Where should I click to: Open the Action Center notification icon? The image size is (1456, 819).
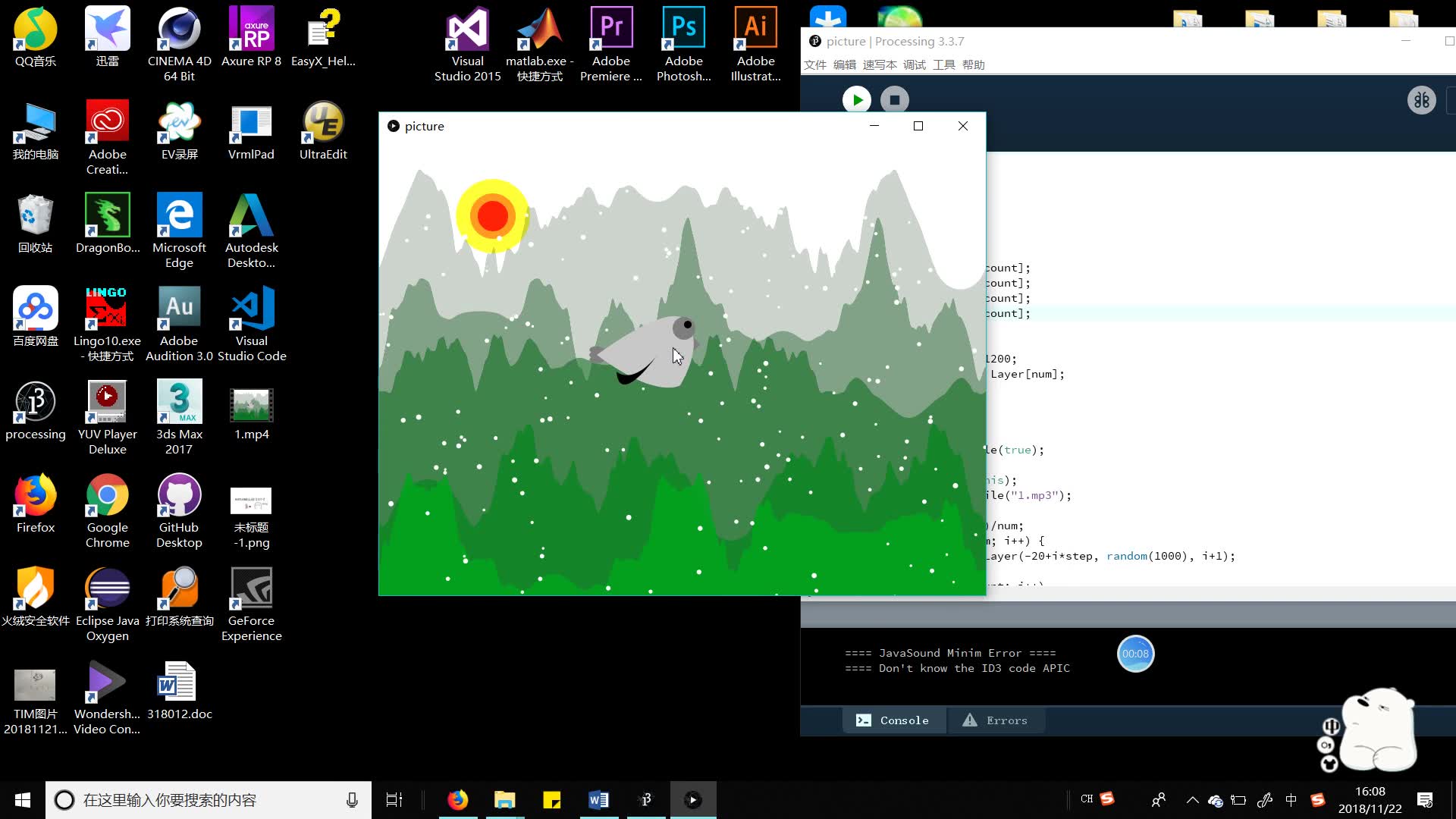pos(1425,800)
